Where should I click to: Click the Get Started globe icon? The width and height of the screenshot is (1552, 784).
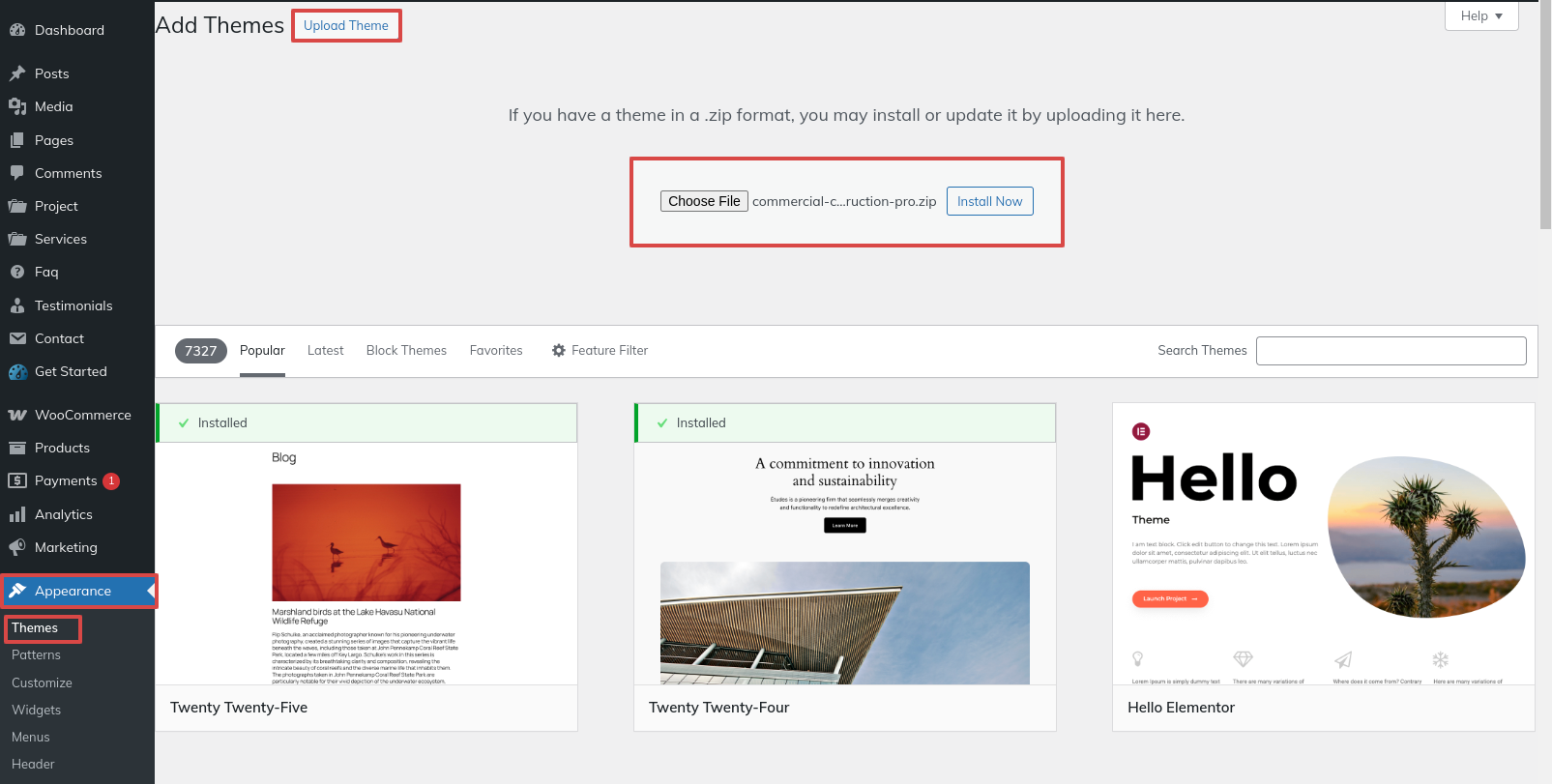click(17, 371)
